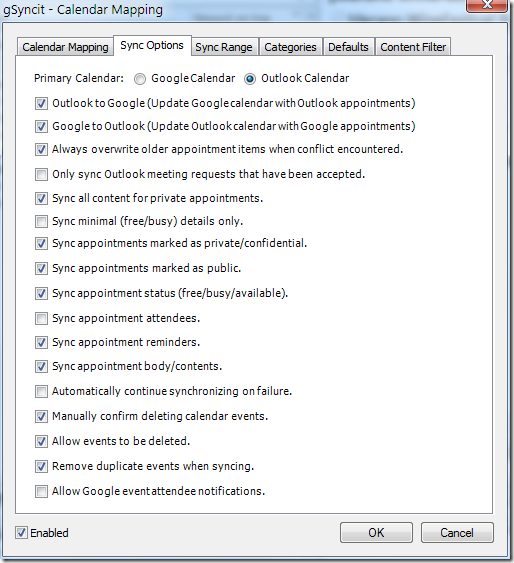Image resolution: width=514 pixels, height=563 pixels.
Task: Uncheck Manually confirm deleting calendar events
Action: click(41, 417)
